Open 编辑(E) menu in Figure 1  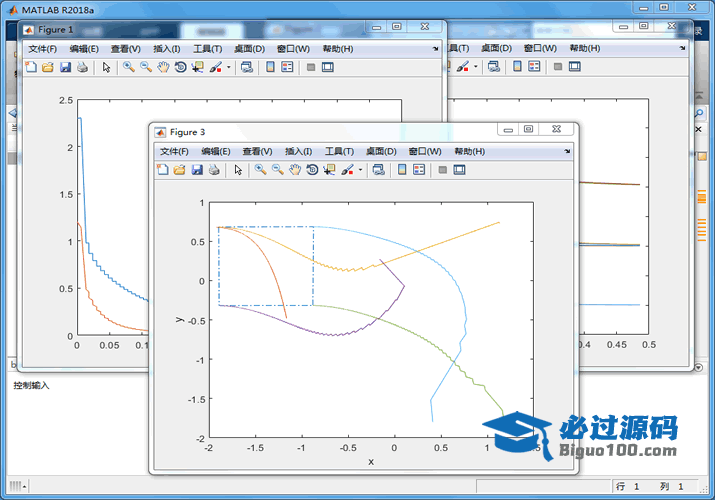[x=84, y=49]
